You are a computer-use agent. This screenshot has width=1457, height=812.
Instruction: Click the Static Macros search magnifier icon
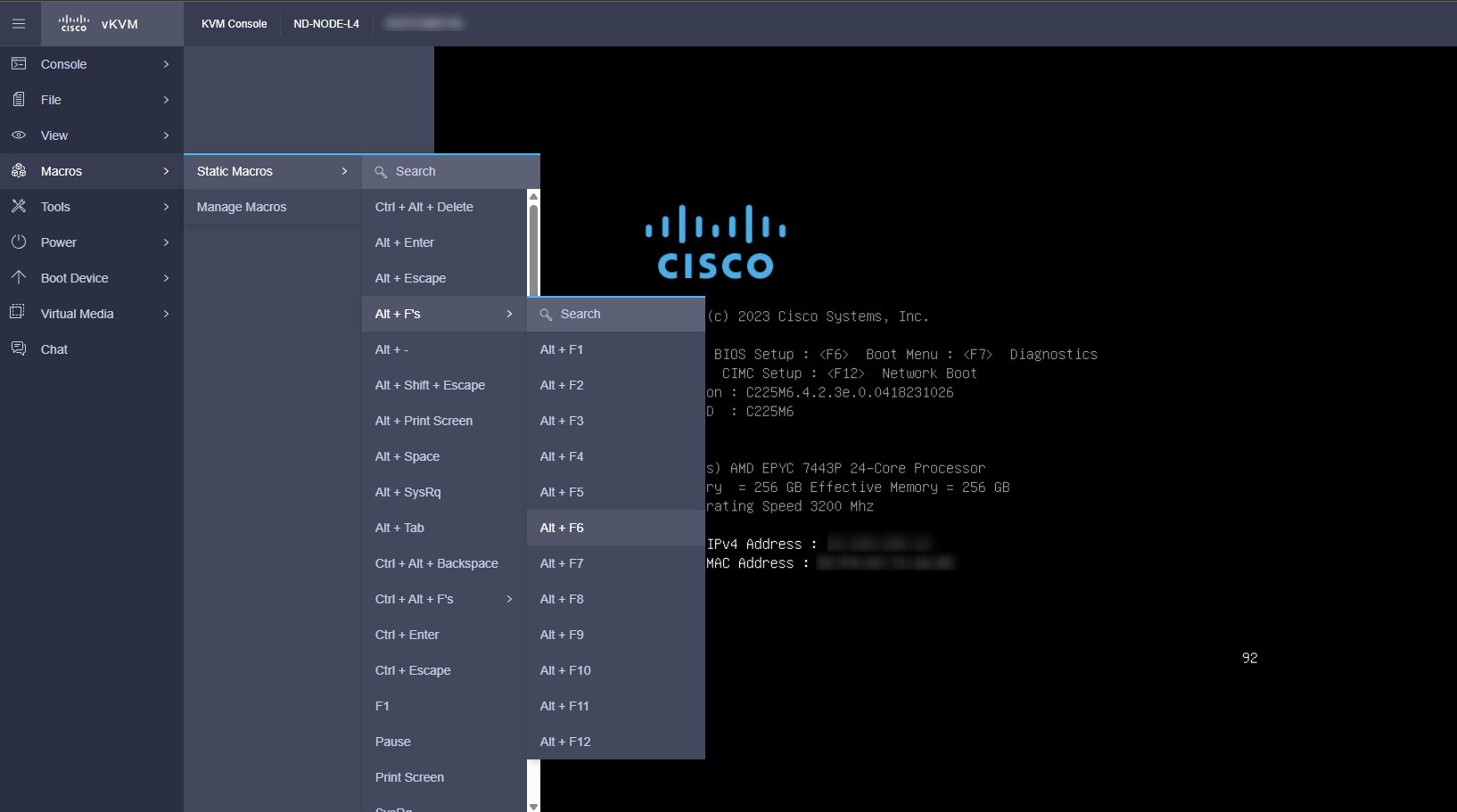[x=381, y=172]
